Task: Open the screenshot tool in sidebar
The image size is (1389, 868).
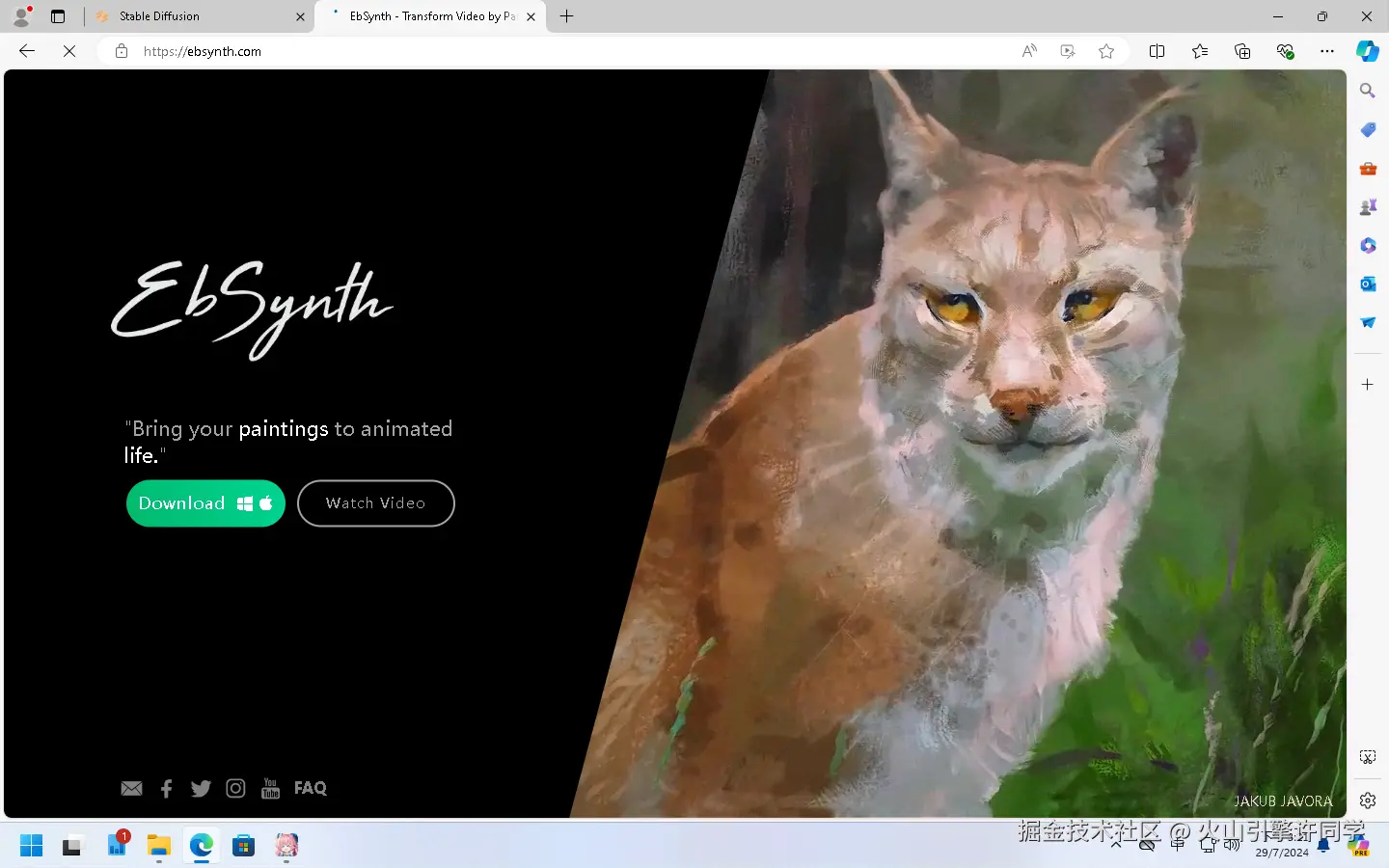Action: coord(1368,757)
